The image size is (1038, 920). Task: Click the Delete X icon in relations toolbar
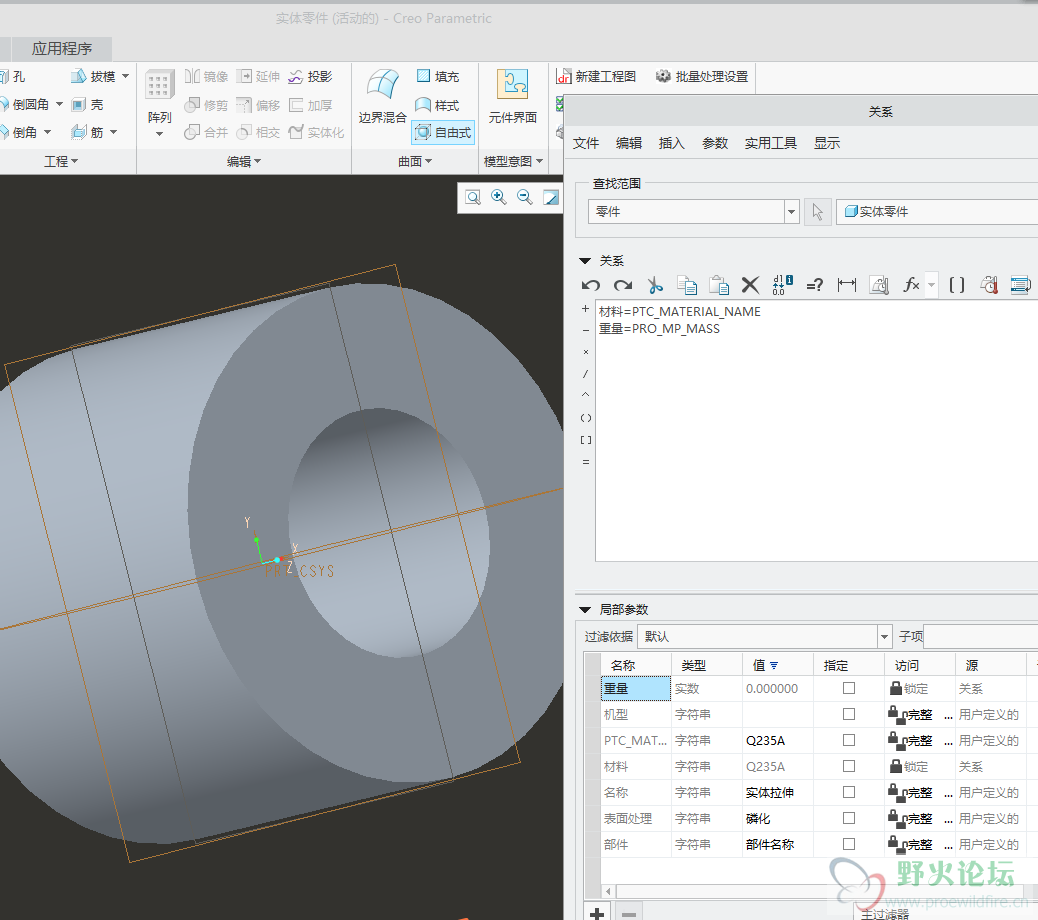pyautogui.click(x=750, y=285)
